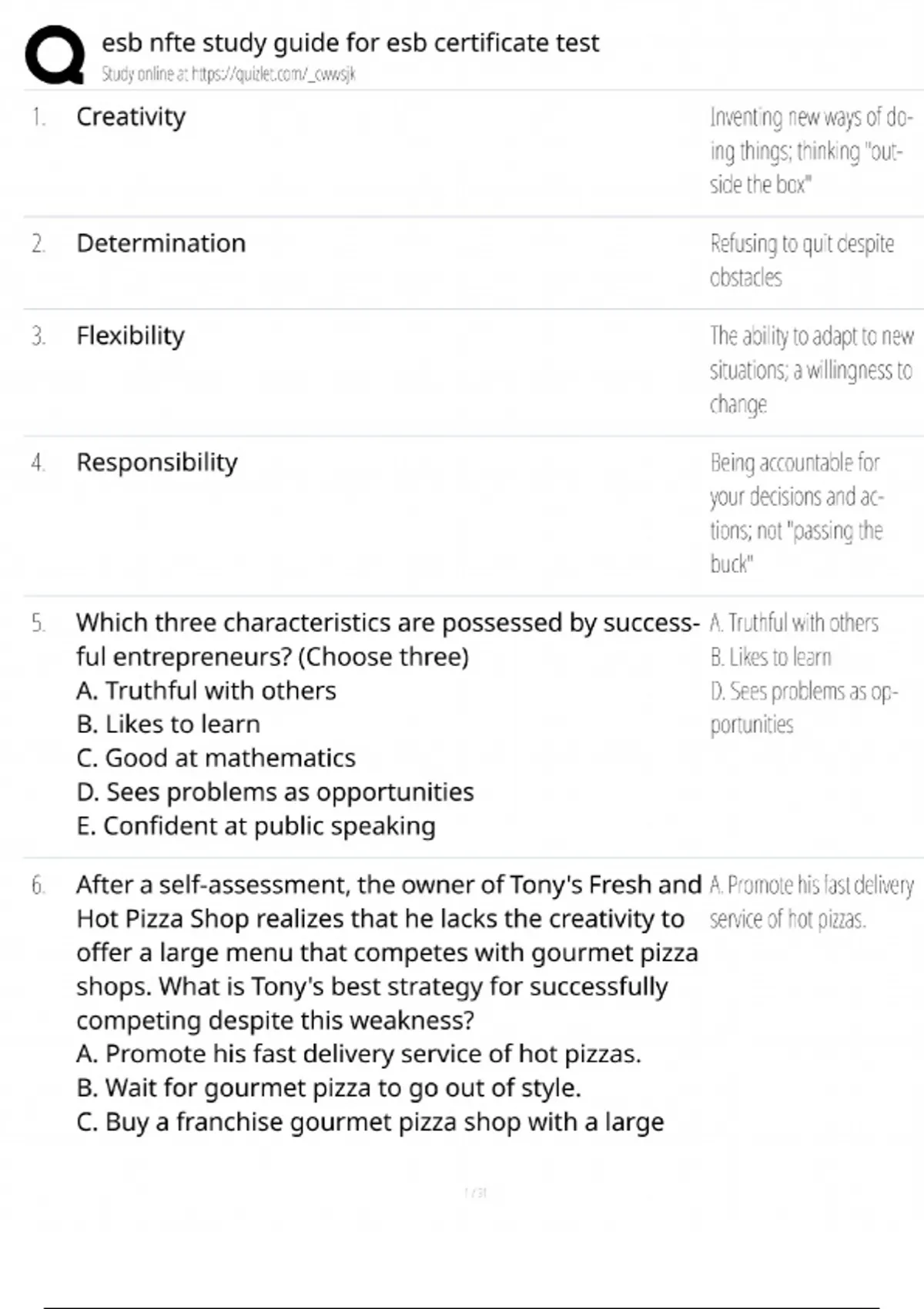This screenshot has width=924, height=1309.
Task: Click the page number indicator at the bottom
Action: 476,1193
